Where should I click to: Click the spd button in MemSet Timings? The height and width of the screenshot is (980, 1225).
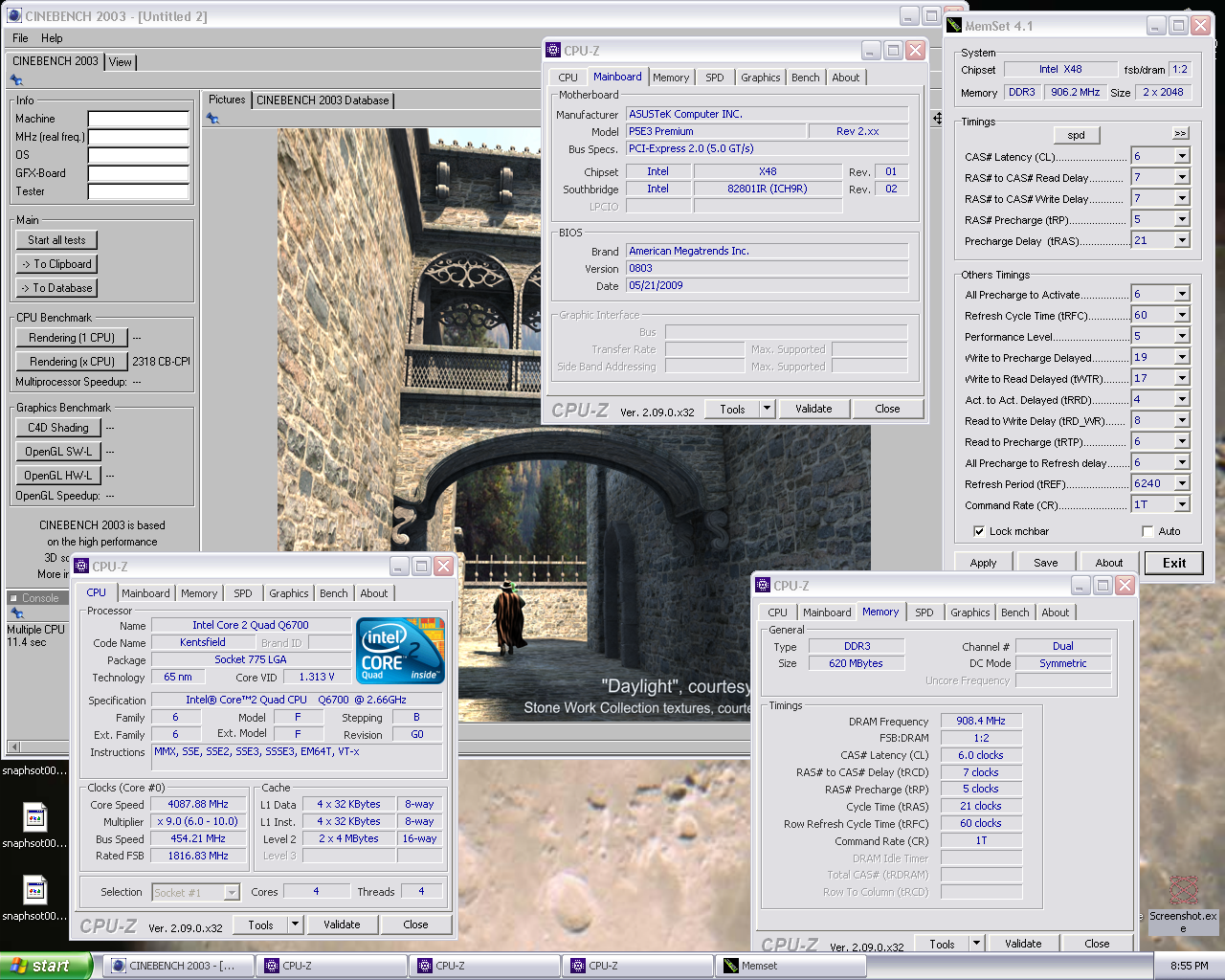(x=1077, y=135)
